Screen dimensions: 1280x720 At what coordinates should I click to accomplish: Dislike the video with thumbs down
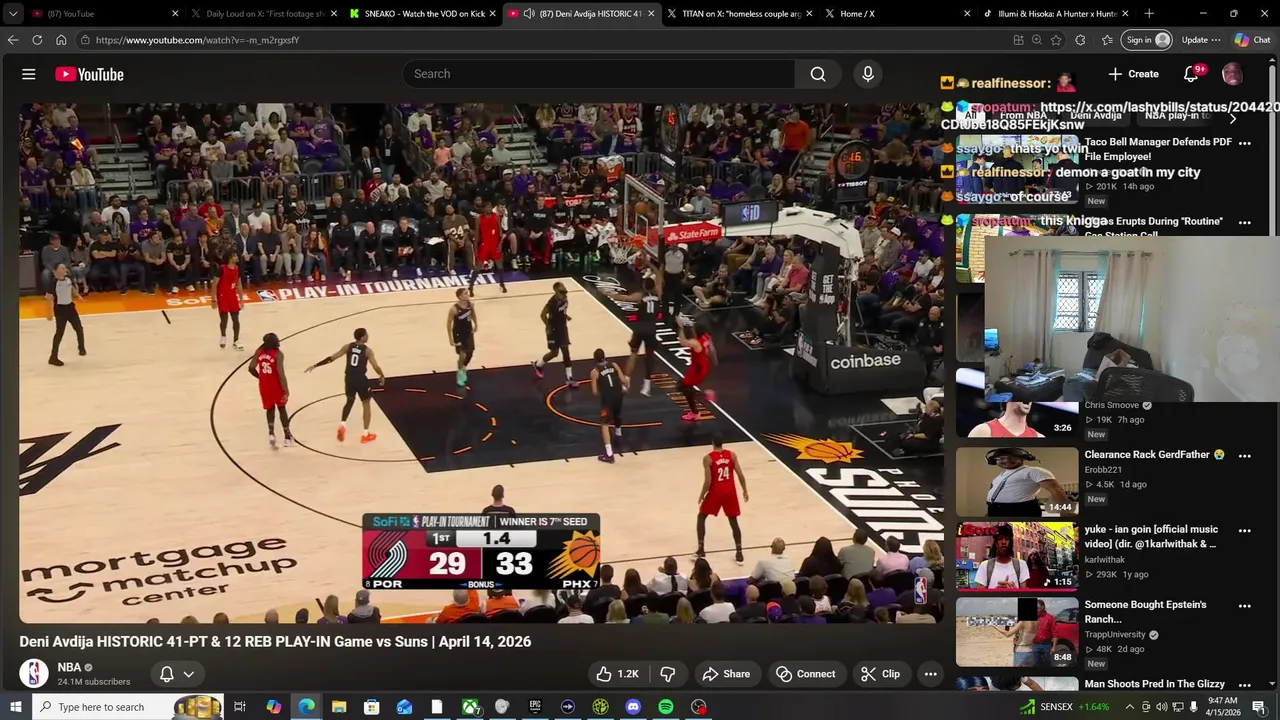(x=668, y=674)
